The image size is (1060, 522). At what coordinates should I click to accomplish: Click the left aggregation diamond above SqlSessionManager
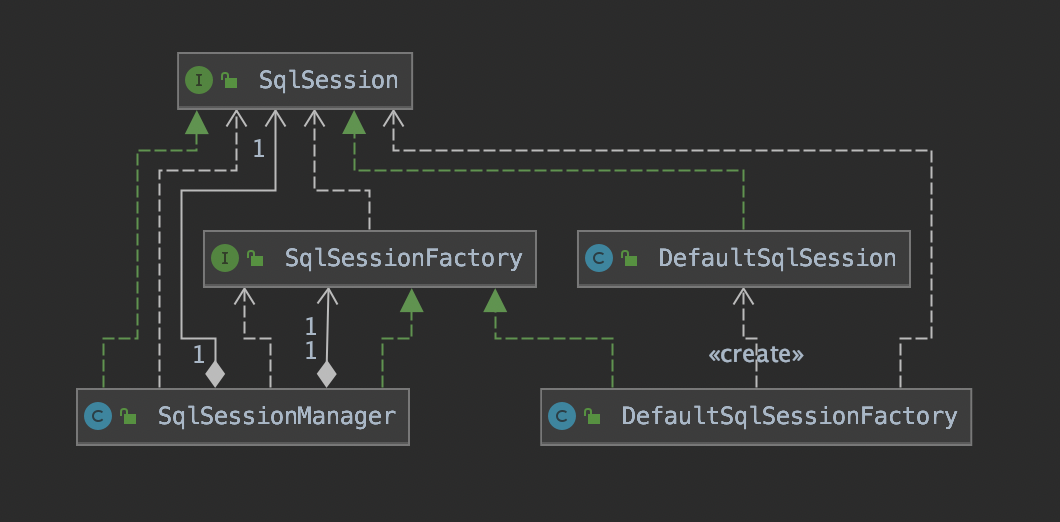coord(214,375)
